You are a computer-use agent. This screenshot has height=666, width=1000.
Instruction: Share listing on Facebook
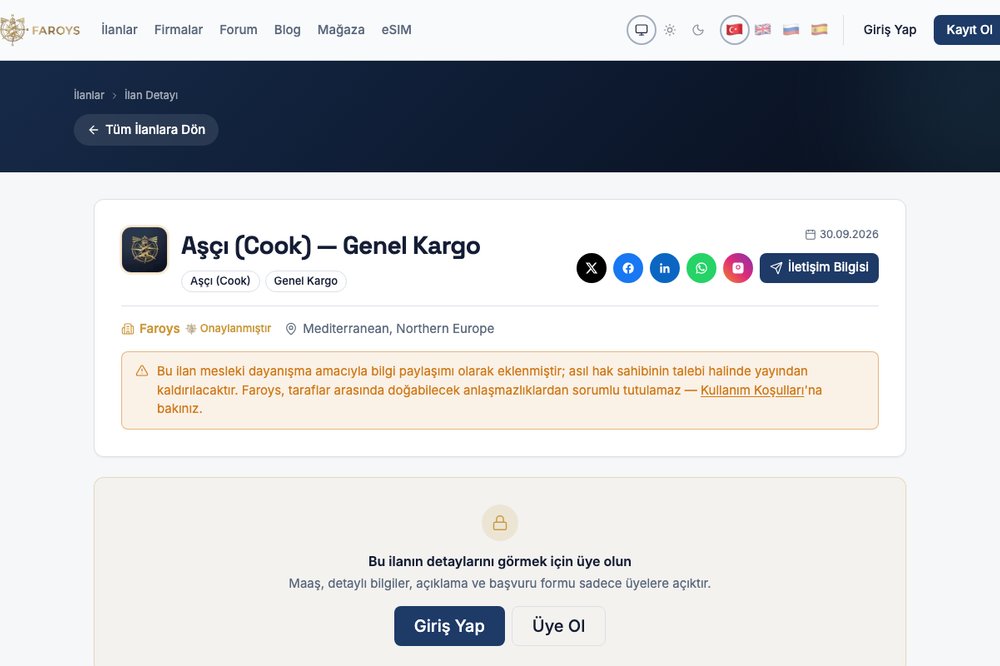point(628,268)
